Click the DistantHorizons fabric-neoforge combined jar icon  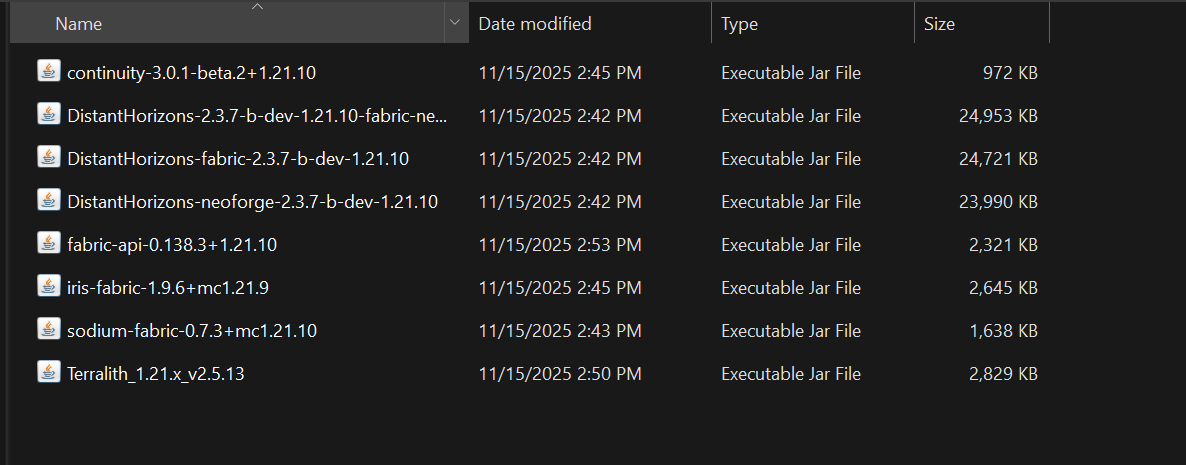[48, 114]
